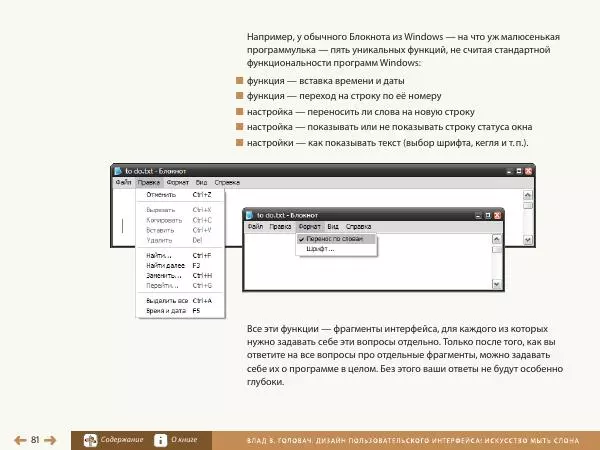600x450 pixels.
Task: Click scrollbar thumb in back window
Action: (528, 205)
